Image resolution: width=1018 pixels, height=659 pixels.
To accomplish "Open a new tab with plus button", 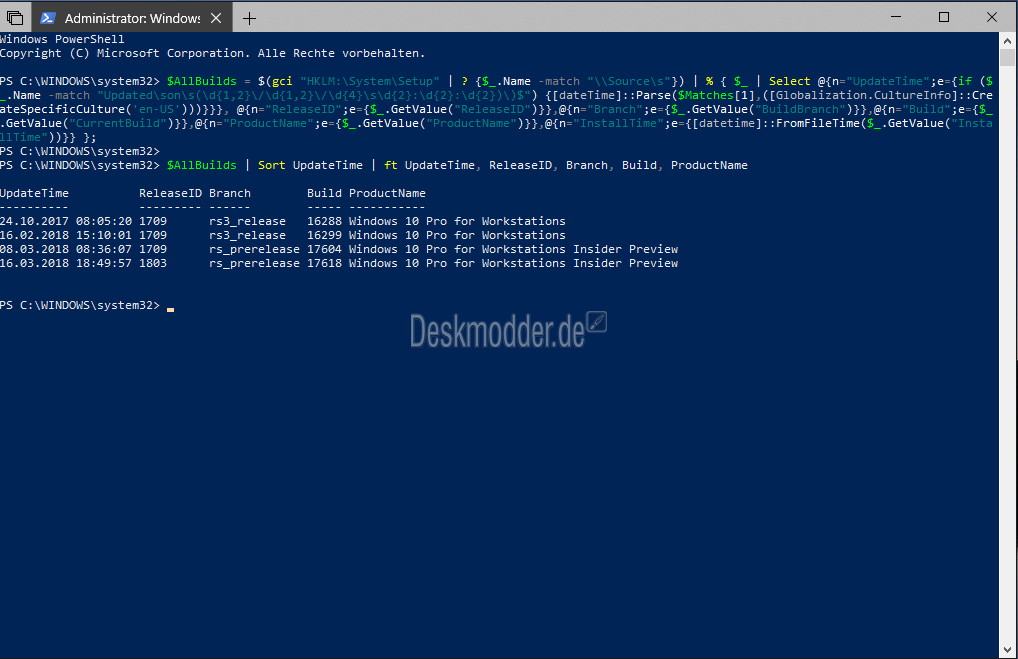I will (249, 19).
